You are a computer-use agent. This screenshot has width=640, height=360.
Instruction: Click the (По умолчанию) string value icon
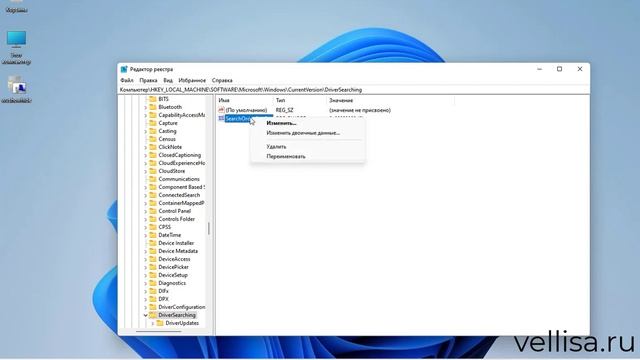pos(221,110)
